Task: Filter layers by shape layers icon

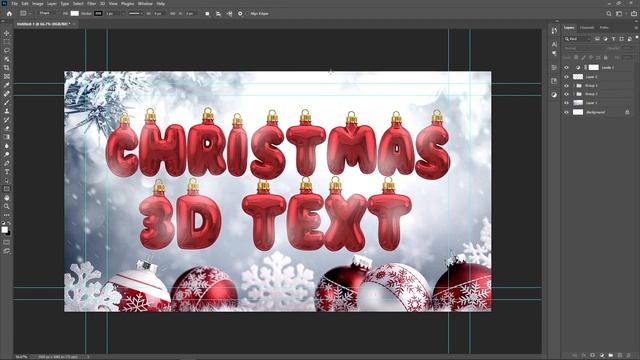Action: (x=622, y=39)
